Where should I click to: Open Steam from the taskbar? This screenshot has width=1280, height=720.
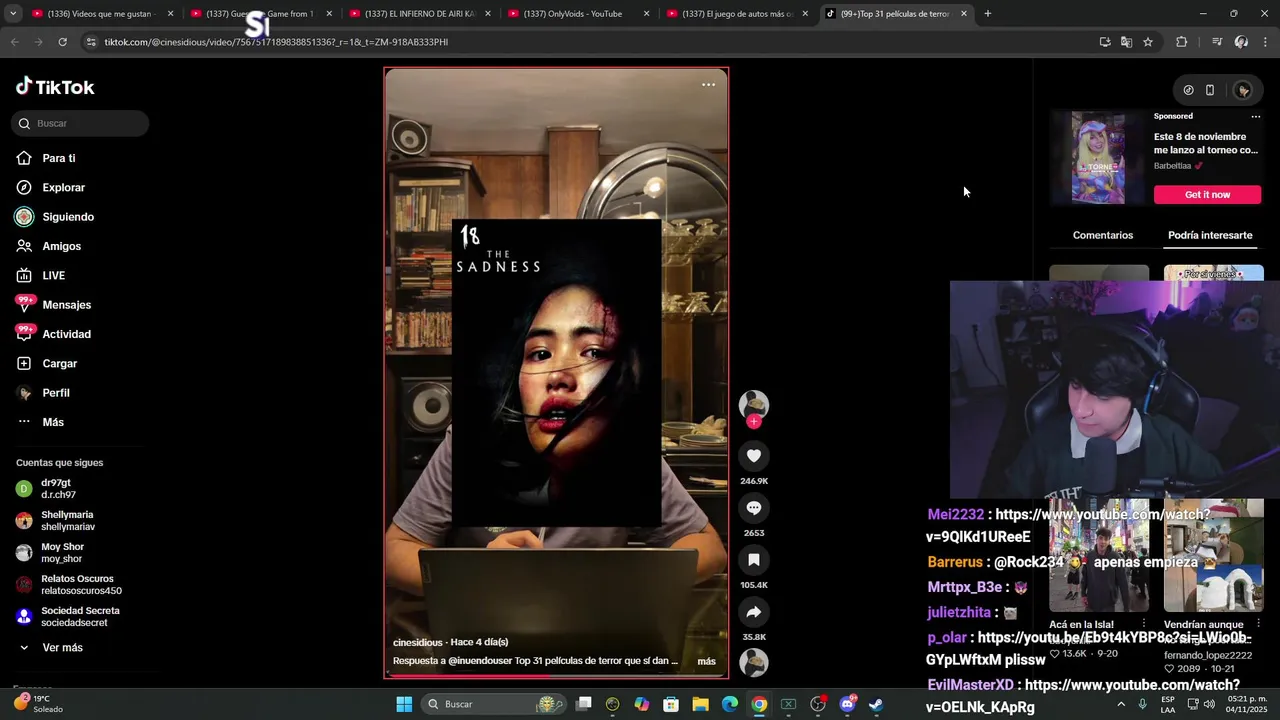[x=876, y=704]
